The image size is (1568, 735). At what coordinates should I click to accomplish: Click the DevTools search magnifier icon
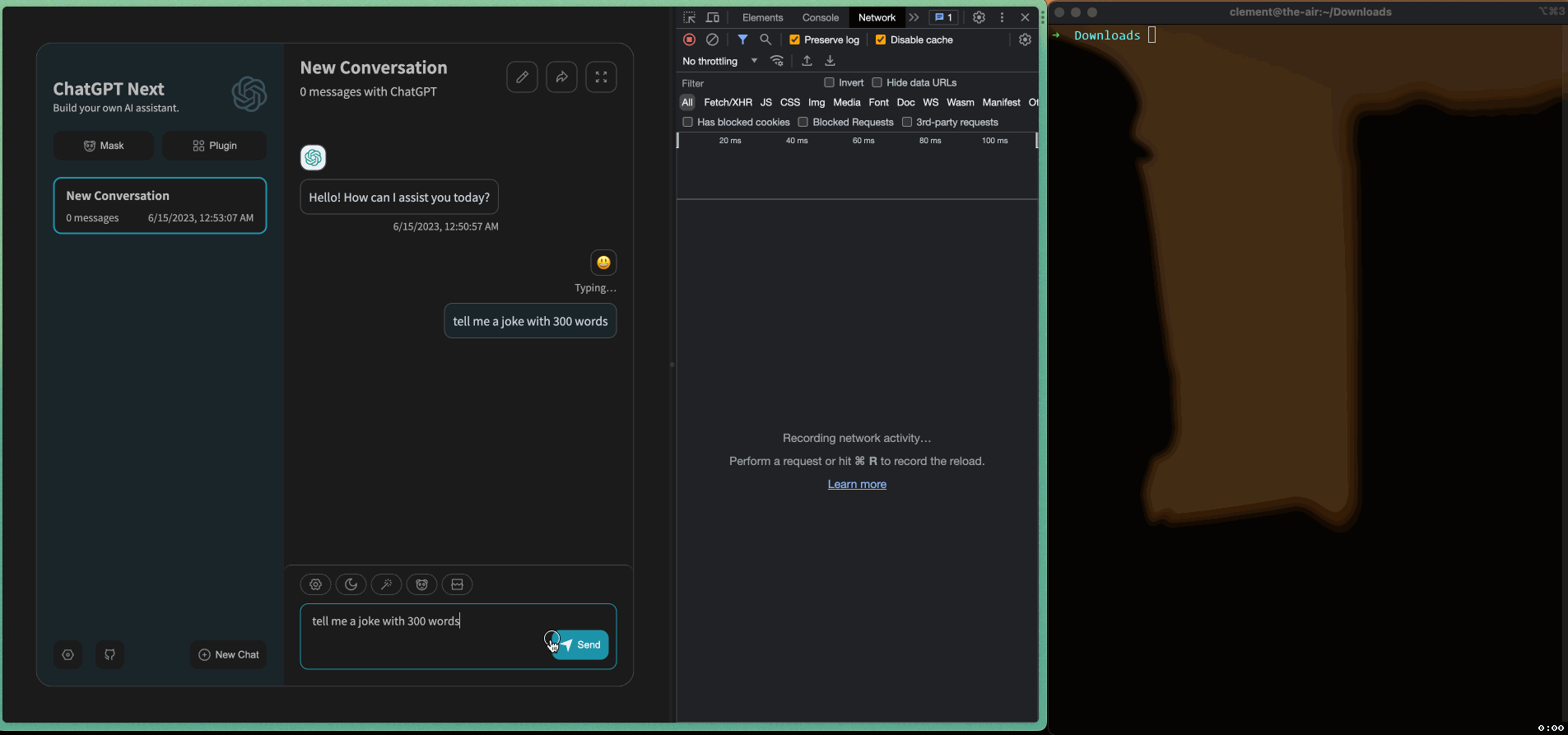click(765, 40)
